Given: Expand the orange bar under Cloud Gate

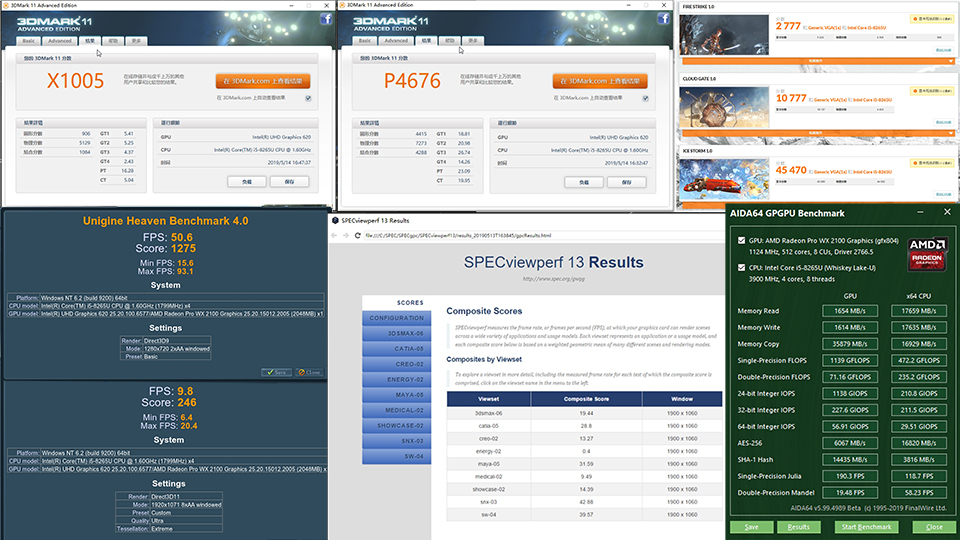Looking at the screenshot, I should 818,133.
